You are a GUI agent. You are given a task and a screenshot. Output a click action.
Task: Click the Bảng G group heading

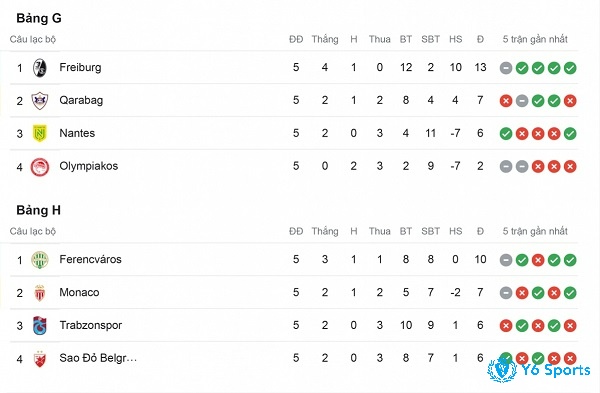click(39, 18)
